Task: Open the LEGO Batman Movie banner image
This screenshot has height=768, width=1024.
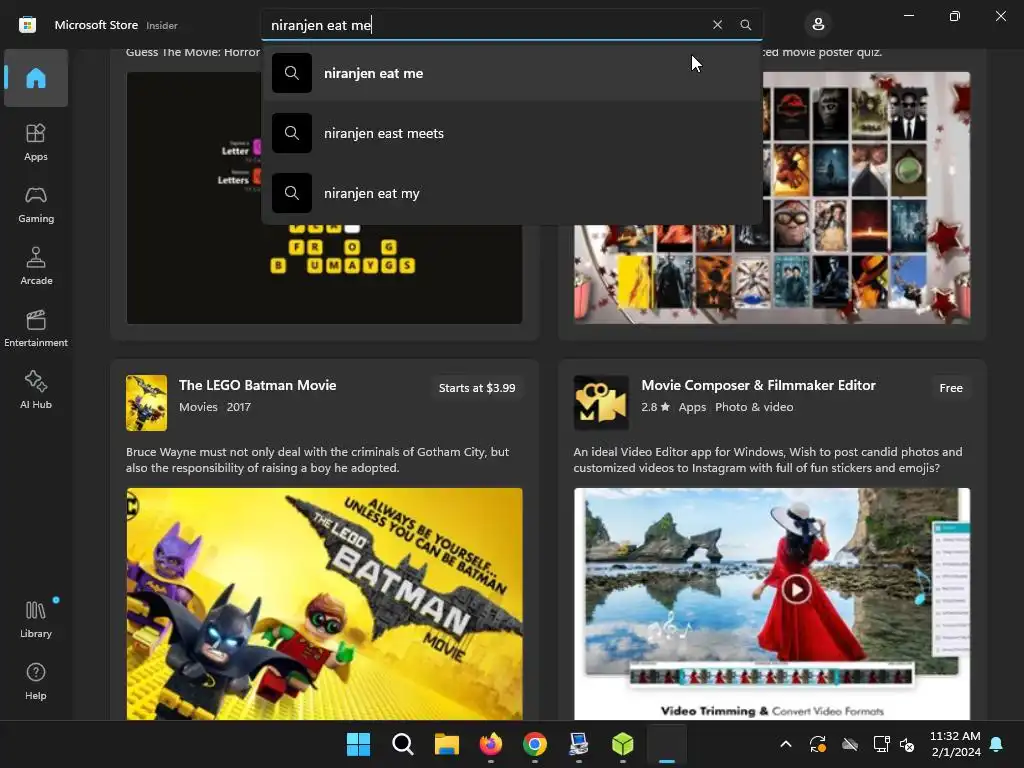Action: (325, 603)
